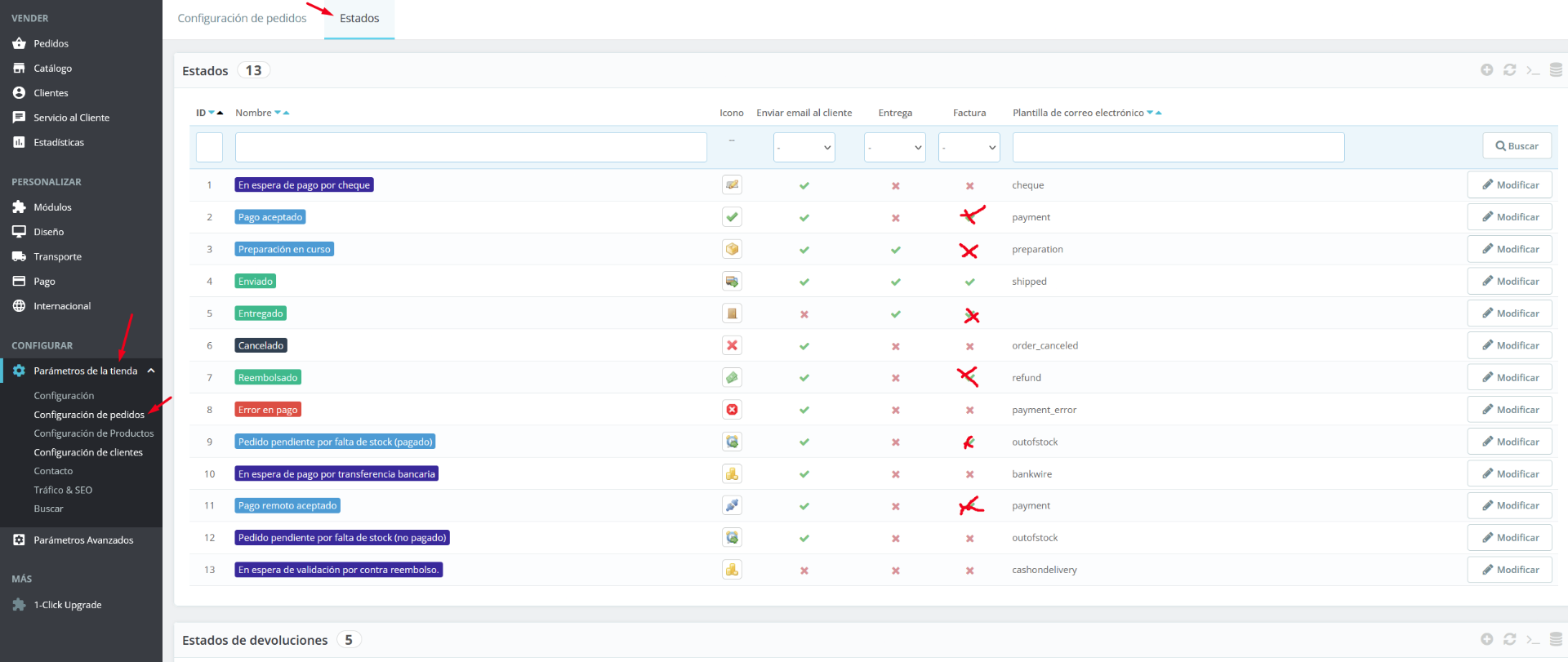
Task: Switch to the Configuración de pedidos top tab
Action: [242, 18]
